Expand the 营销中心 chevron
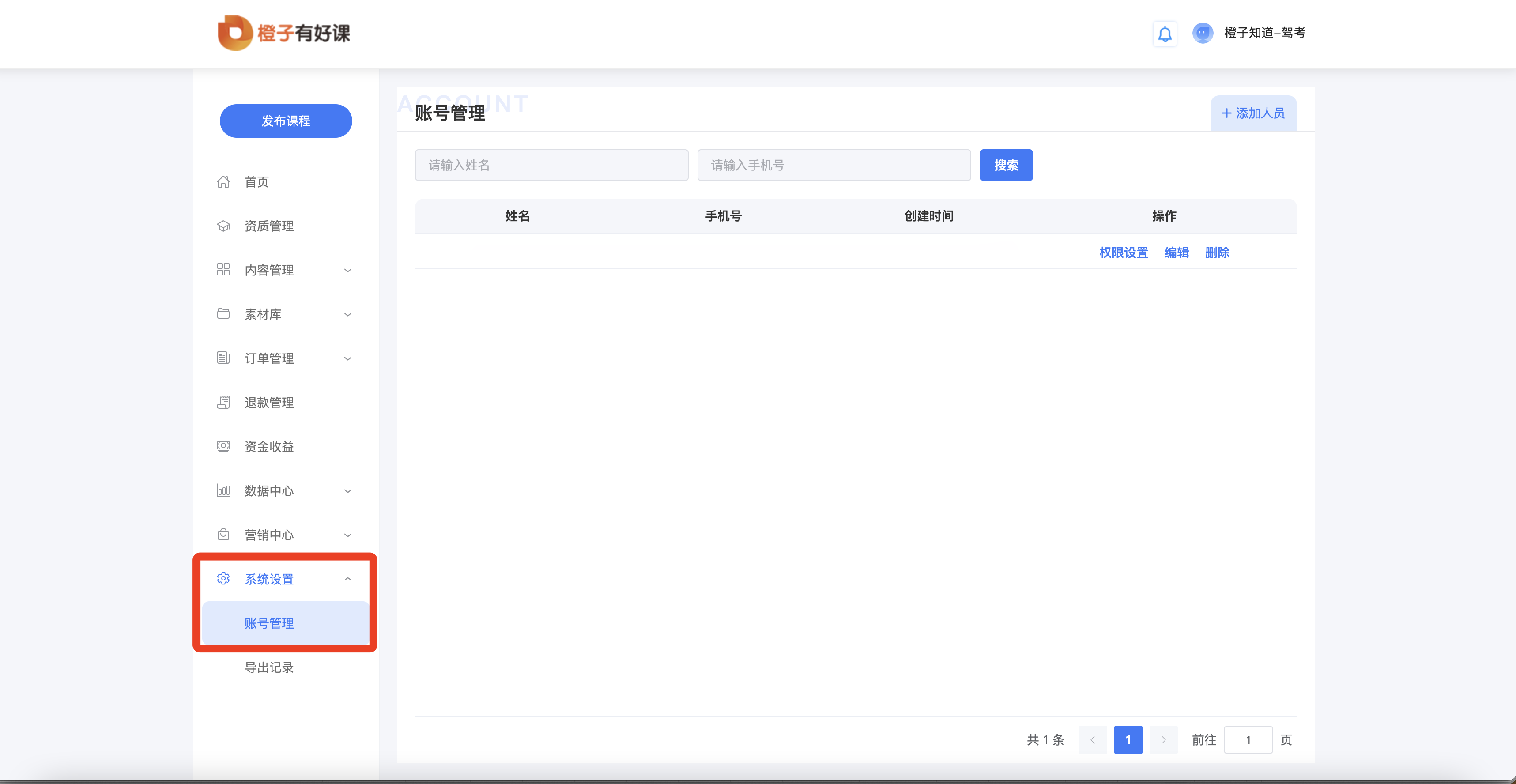Viewport: 1516px width, 784px height. [348, 535]
